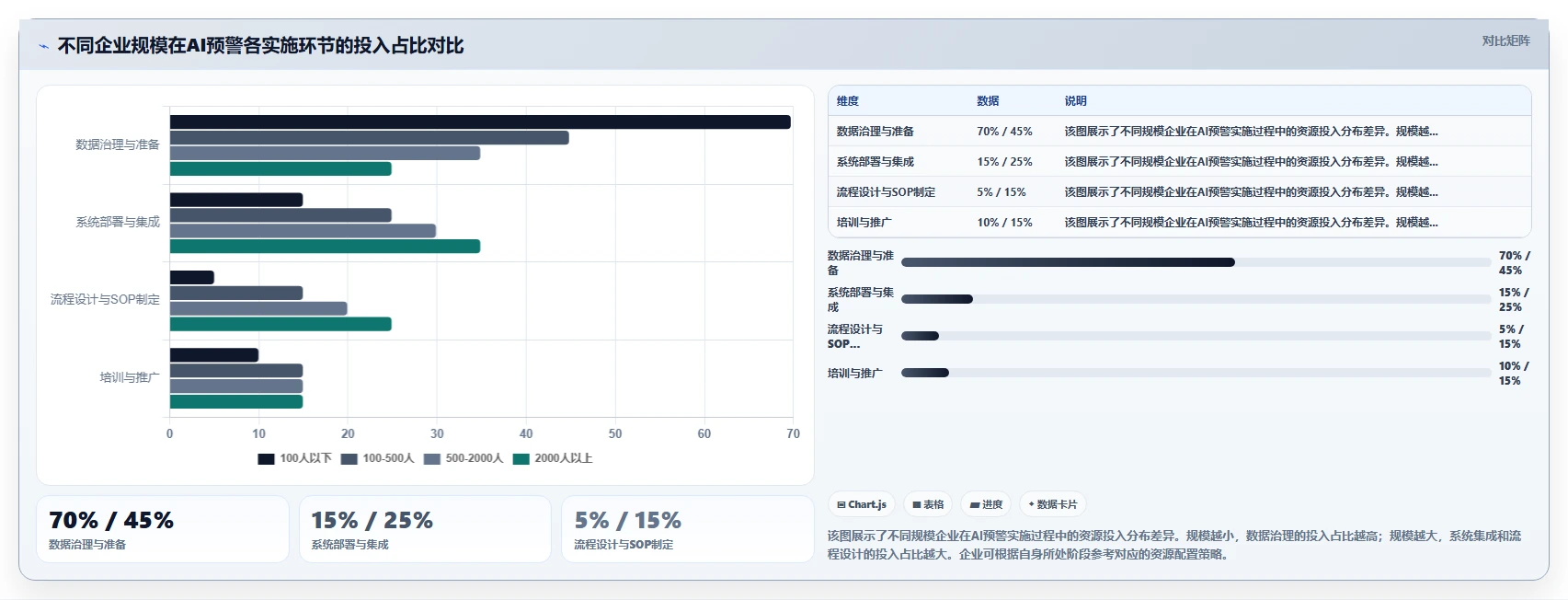
Task: Click the 数据治理与准备 progress bar
Action: [1196, 262]
